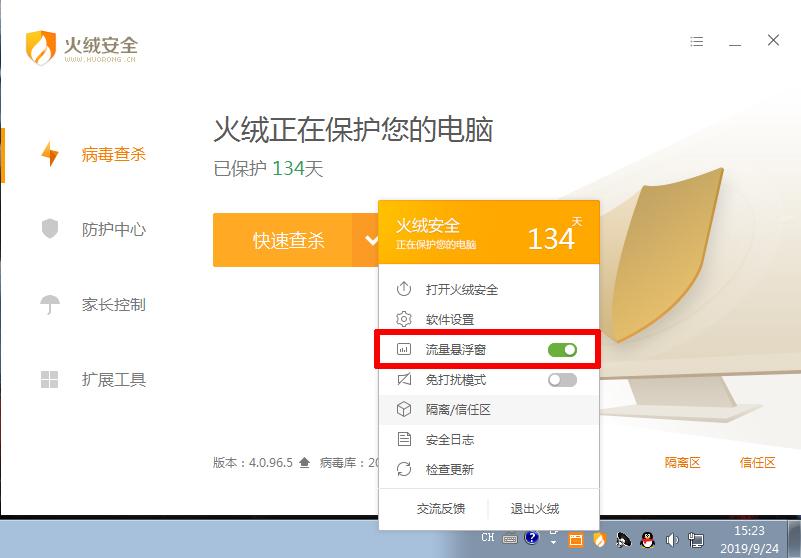The height and width of the screenshot is (558, 801).
Task: Click the 已保护 134天 status text
Action: tap(268, 168)
